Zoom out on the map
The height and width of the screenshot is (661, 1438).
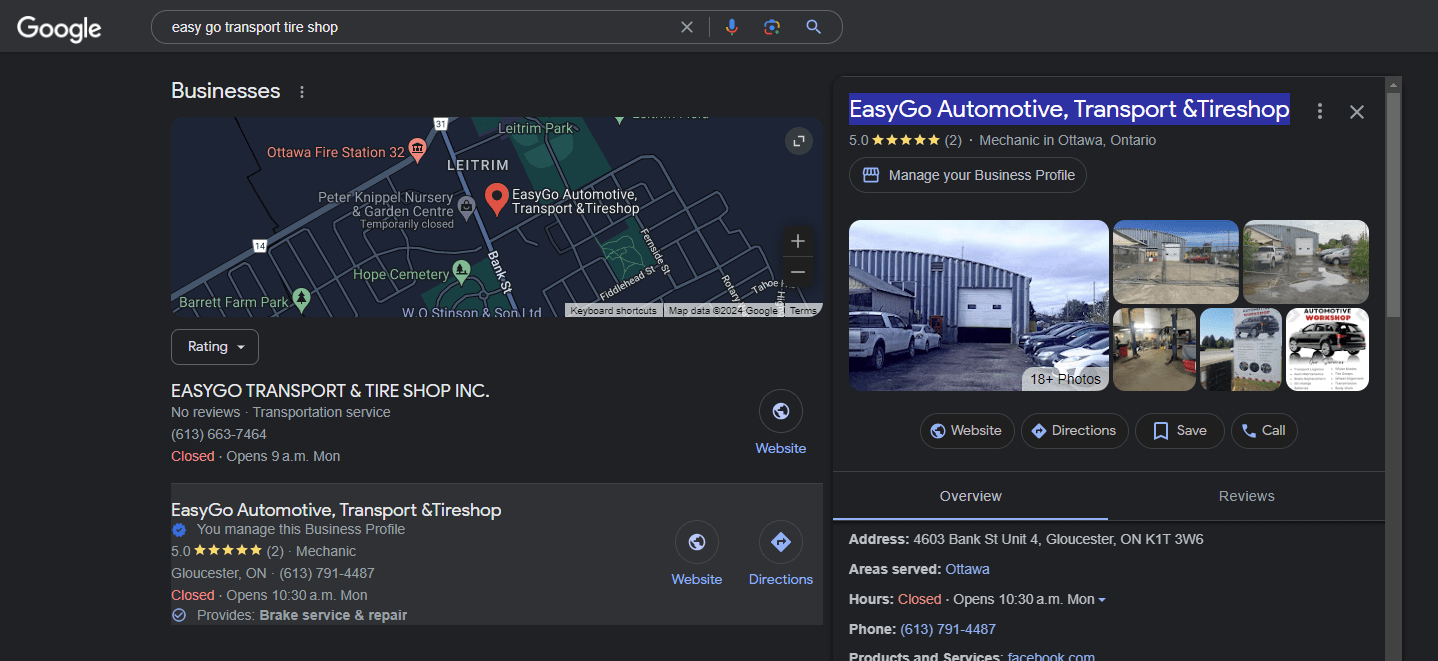point(797,271)
